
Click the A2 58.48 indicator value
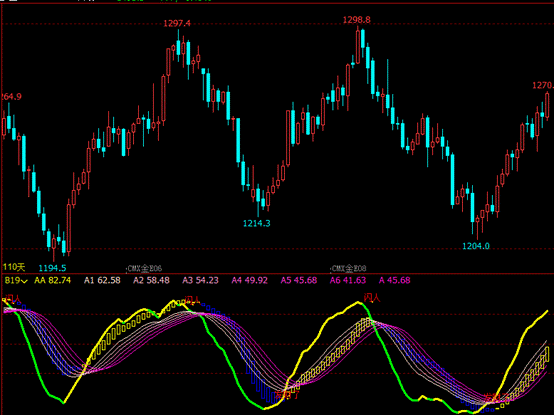click(151, 280)
